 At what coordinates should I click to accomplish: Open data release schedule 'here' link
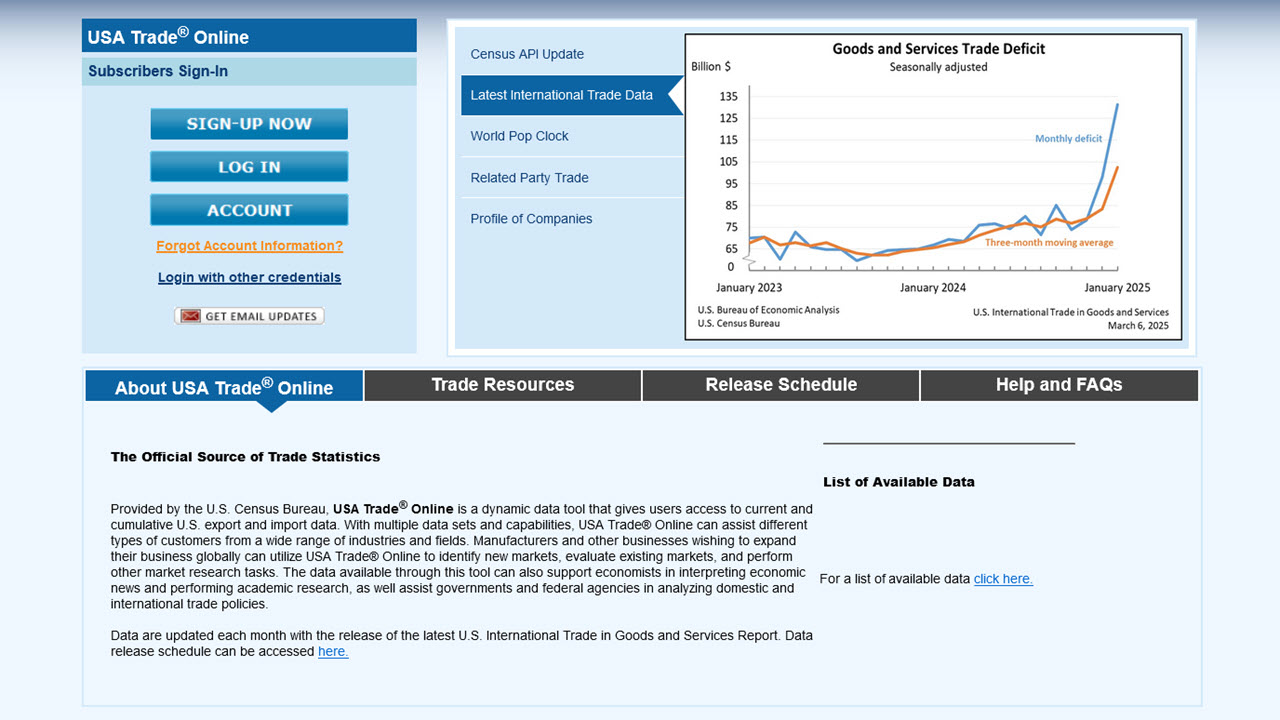(x=333, y=652)
